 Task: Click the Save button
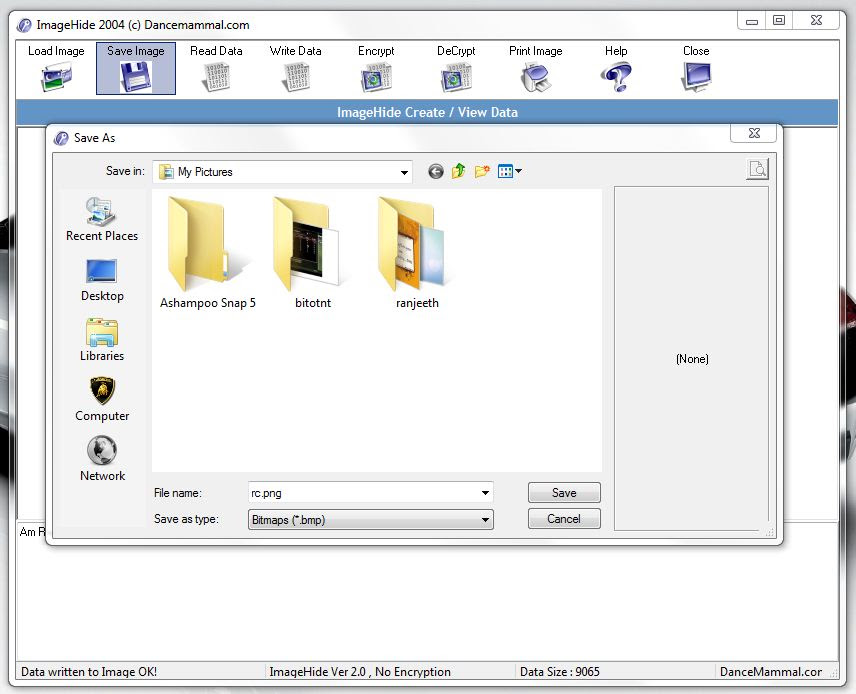(x=564, y=493)
